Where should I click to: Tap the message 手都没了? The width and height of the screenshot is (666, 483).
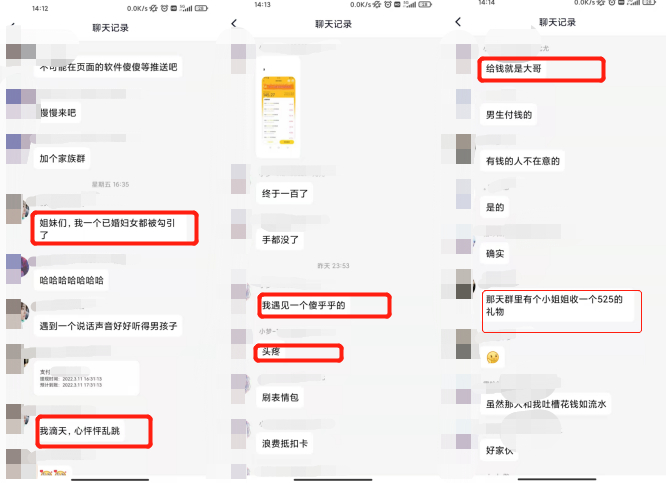point(280,240)
